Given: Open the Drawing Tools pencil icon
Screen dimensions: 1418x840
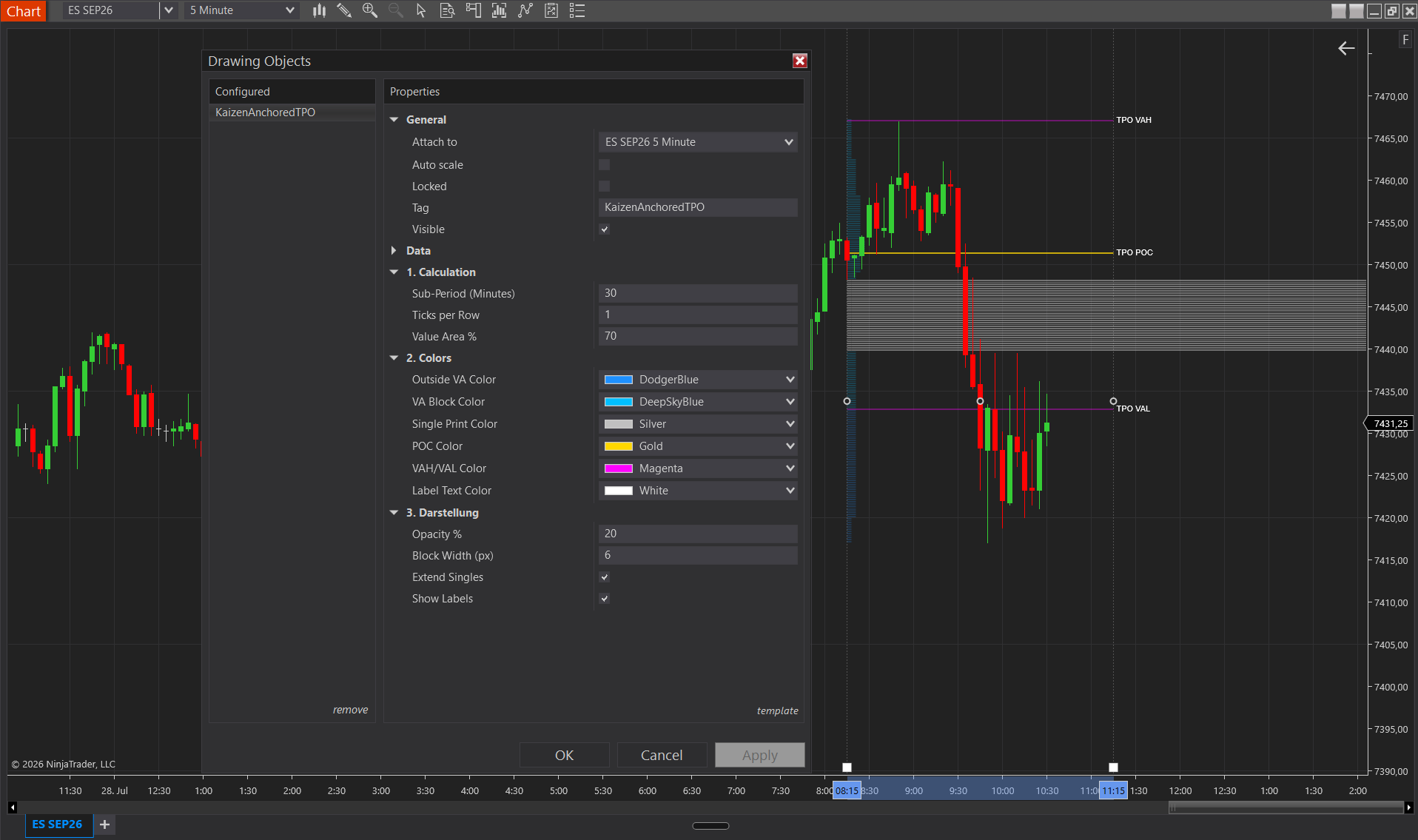Looking at the screenshot, I should [344, 10].
